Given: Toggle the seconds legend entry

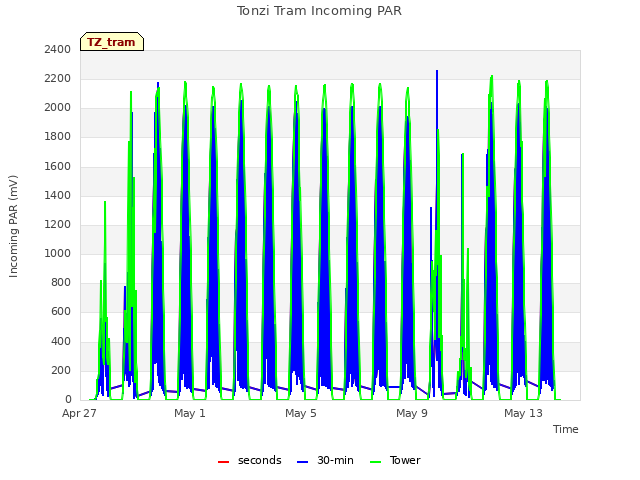Looking at the screenshot, I should [249, 460].
